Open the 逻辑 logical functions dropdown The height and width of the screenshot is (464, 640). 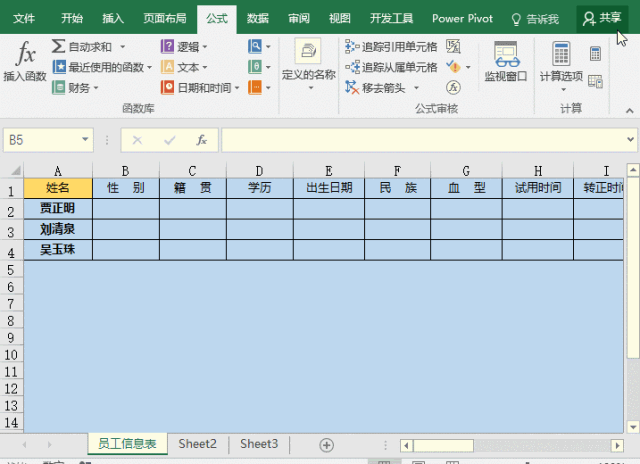click(x=204, y=47)
